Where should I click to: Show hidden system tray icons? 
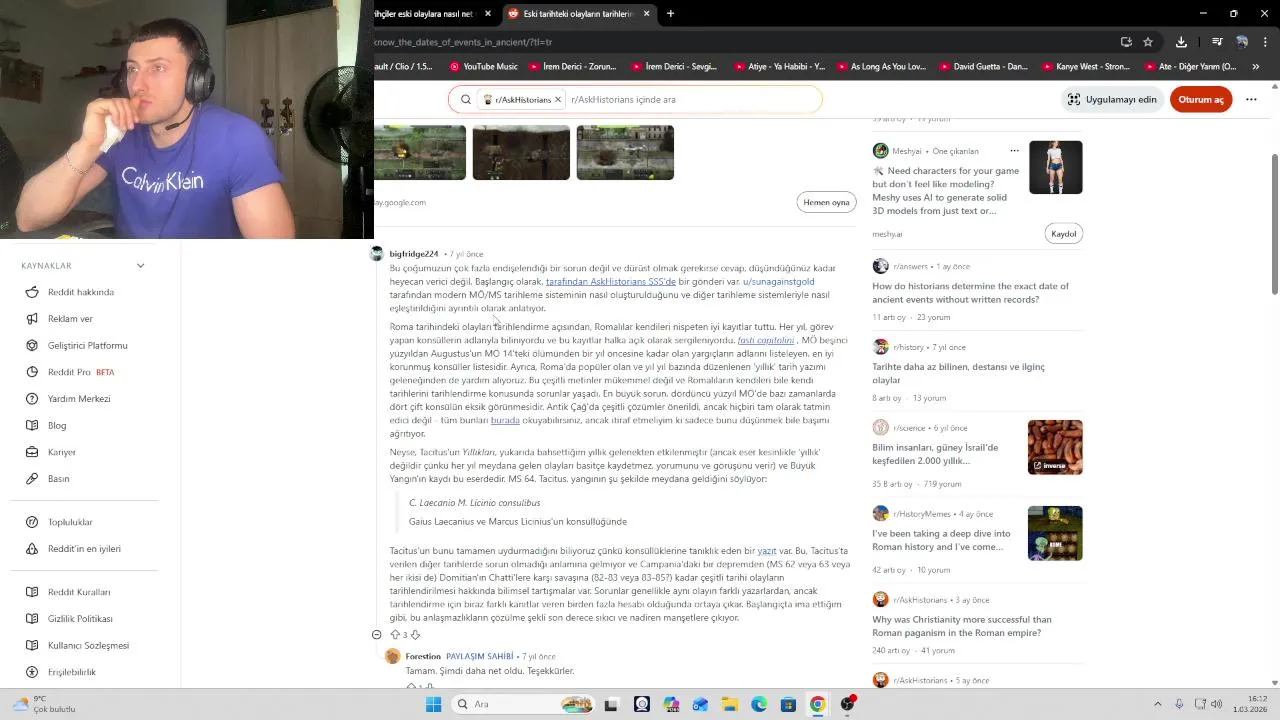click(1158, 704)
